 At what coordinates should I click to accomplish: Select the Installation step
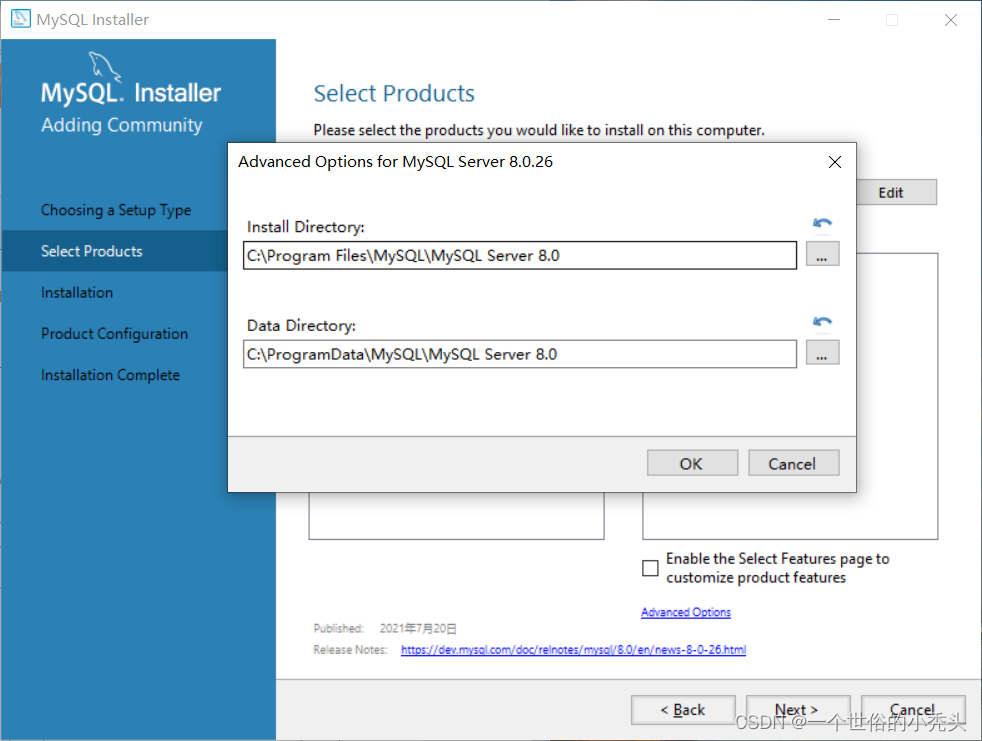[76, 293]
